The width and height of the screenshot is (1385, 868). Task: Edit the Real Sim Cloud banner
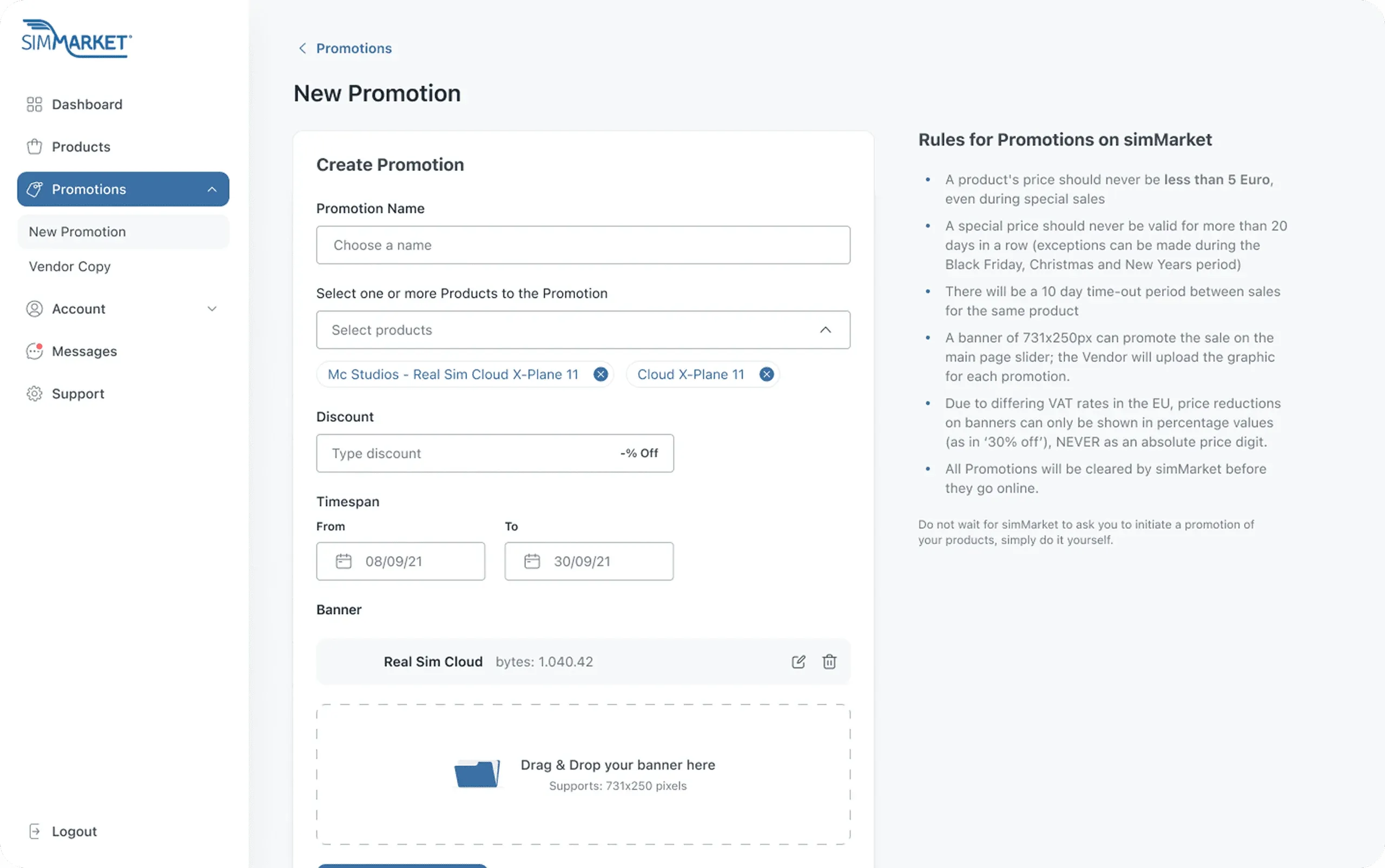tap(798, 662)
